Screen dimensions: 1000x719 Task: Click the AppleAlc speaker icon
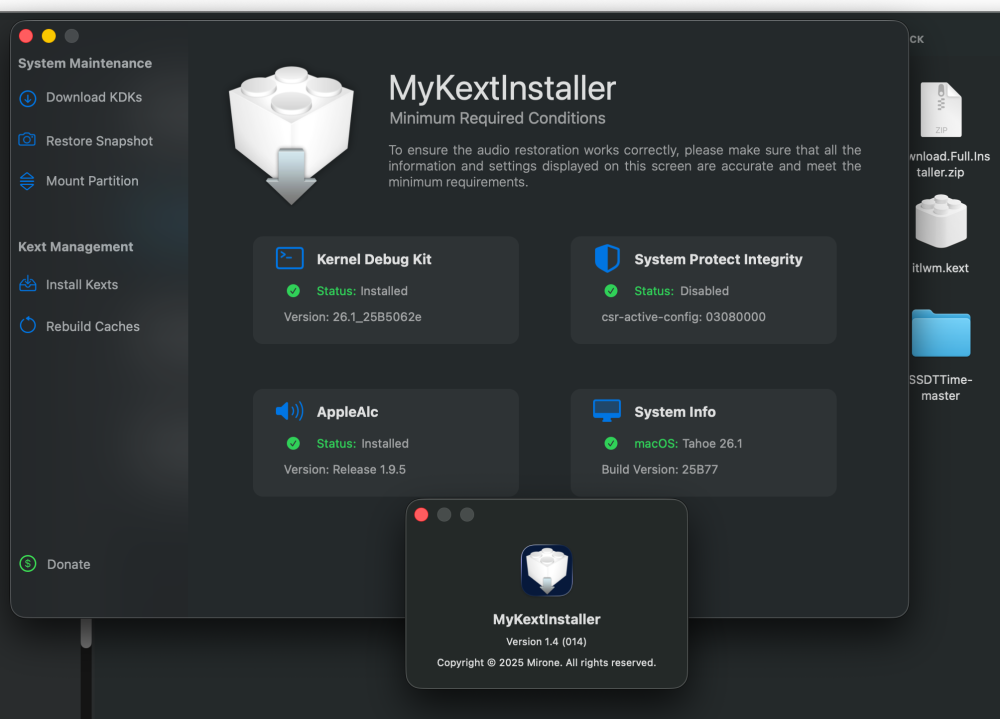coord(290,411)
